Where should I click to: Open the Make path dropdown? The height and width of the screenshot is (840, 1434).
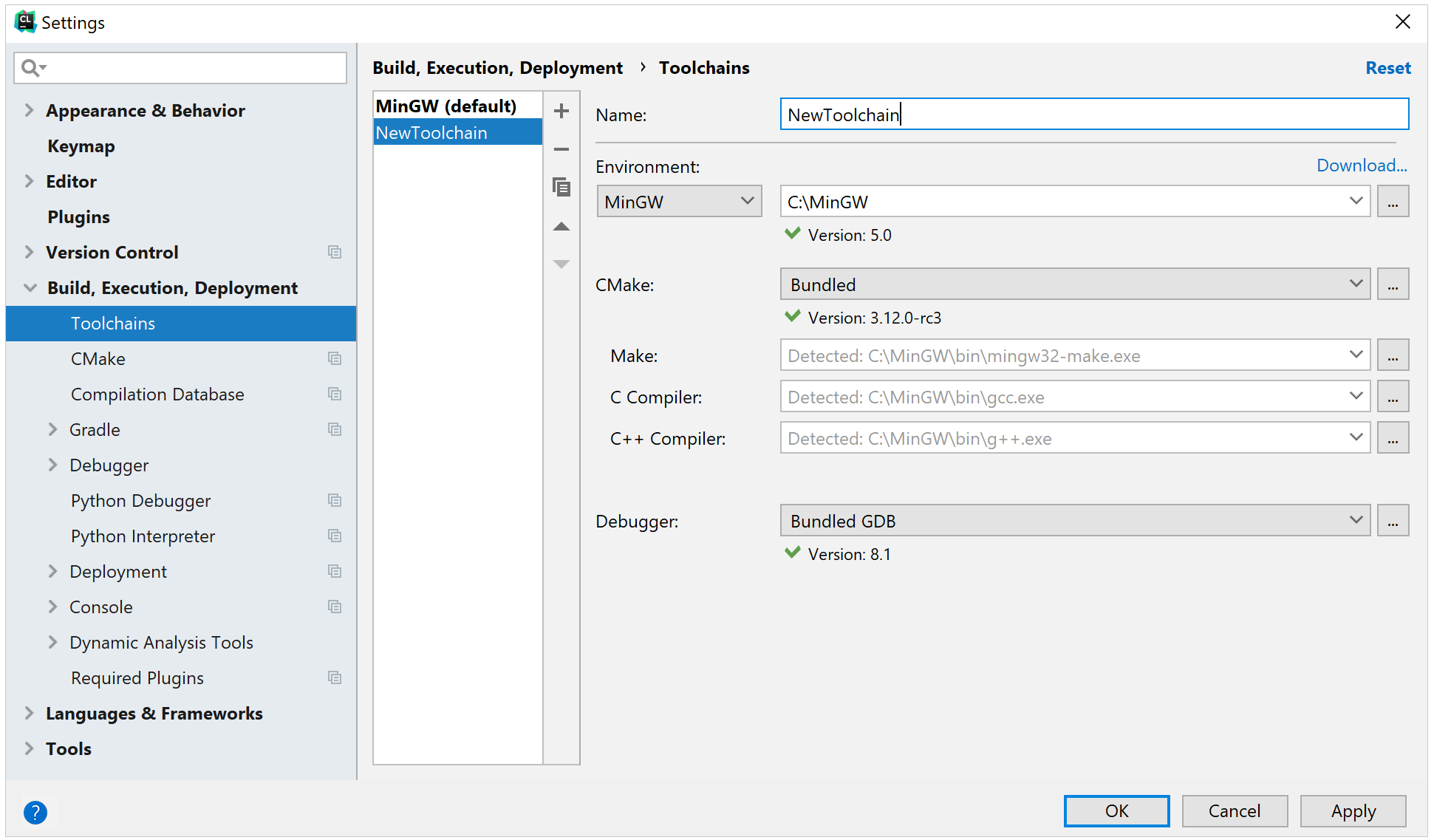1356,355
